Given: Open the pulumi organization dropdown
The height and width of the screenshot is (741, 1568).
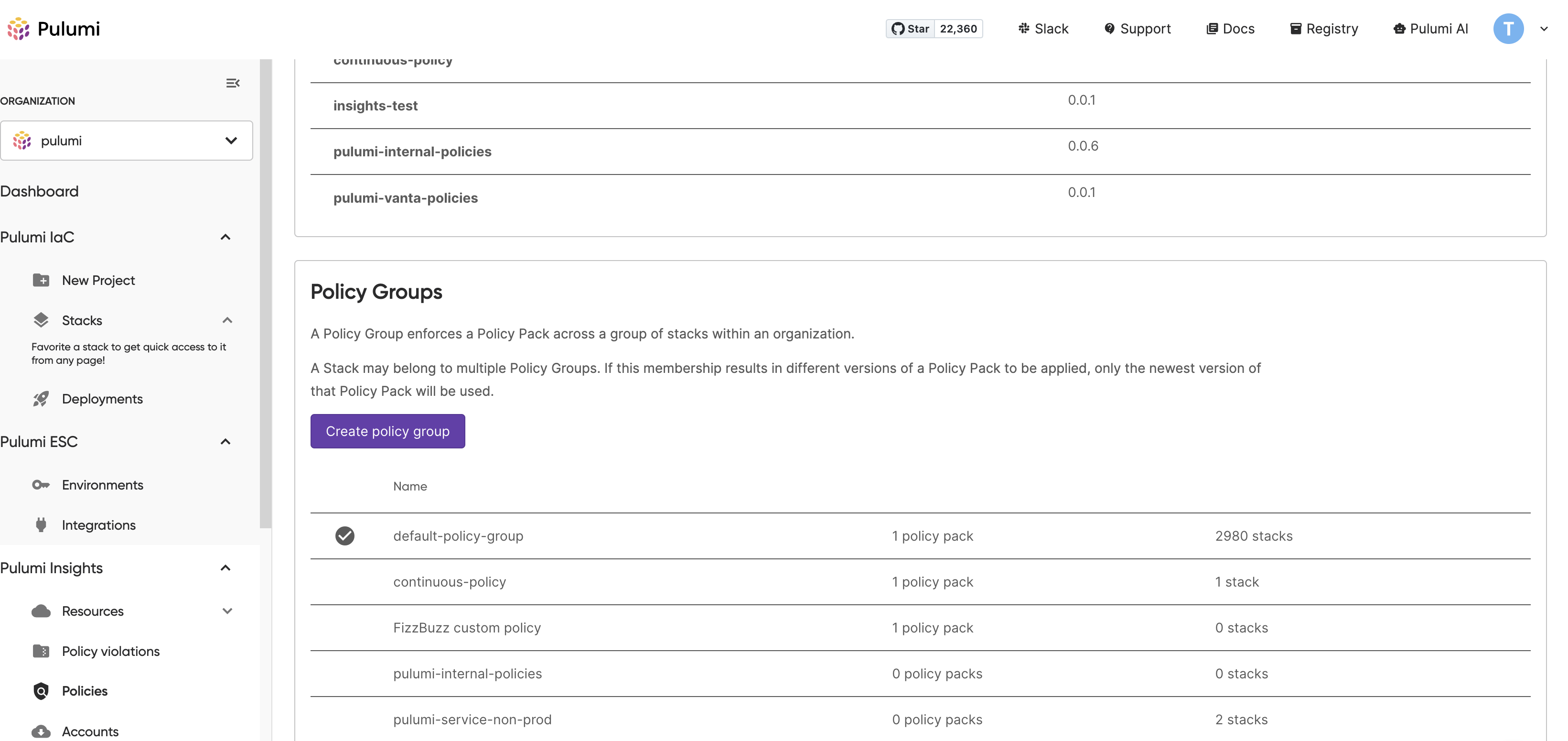Looking at the screenshot, I should pos(127,141).
